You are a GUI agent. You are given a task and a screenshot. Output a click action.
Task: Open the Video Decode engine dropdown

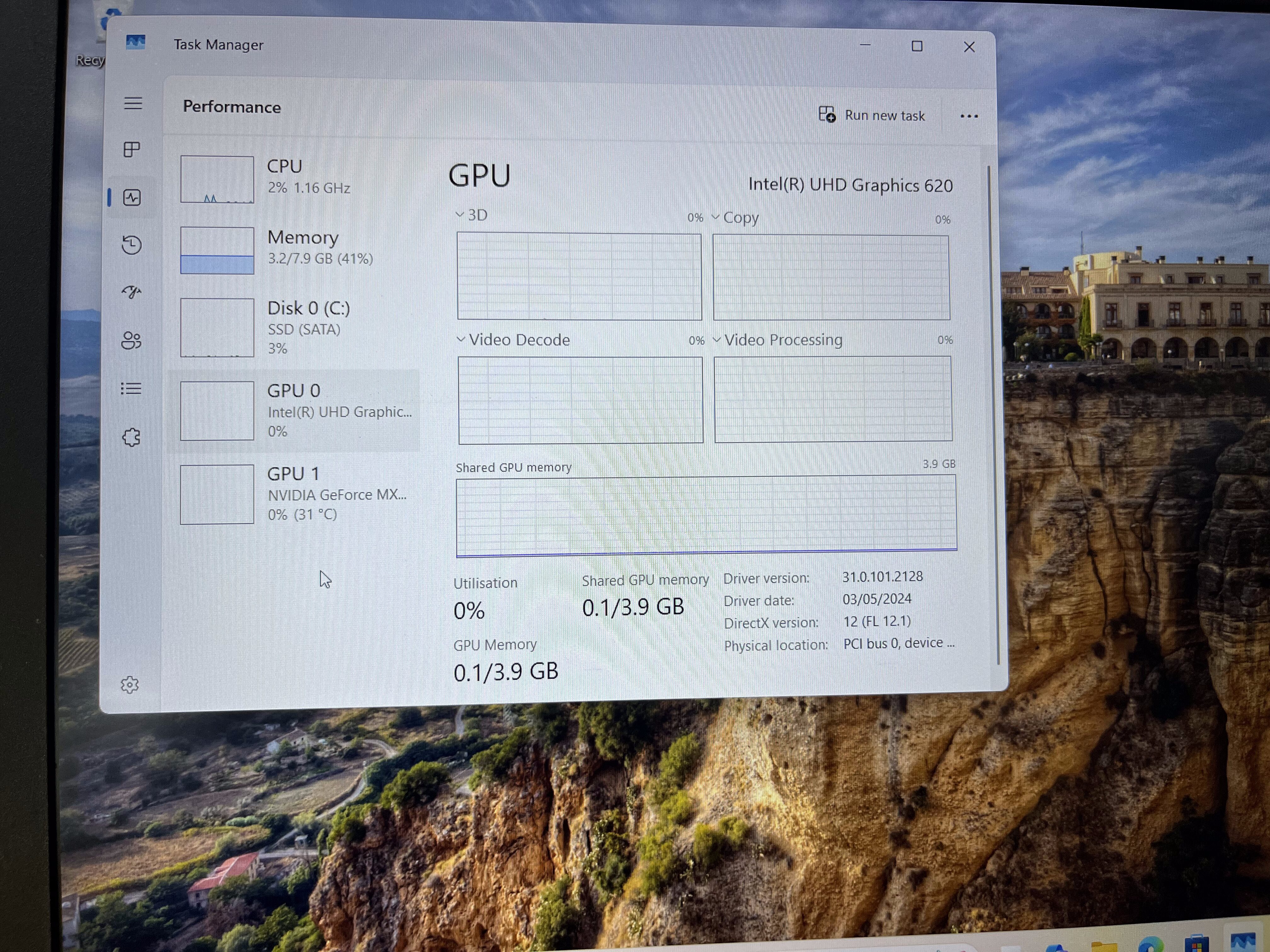point(461,339)
